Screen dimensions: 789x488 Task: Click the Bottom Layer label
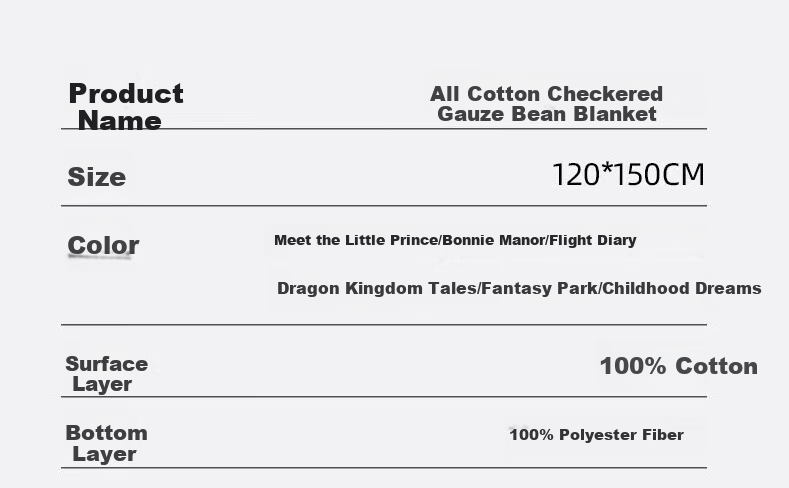(x=106, y=443)
